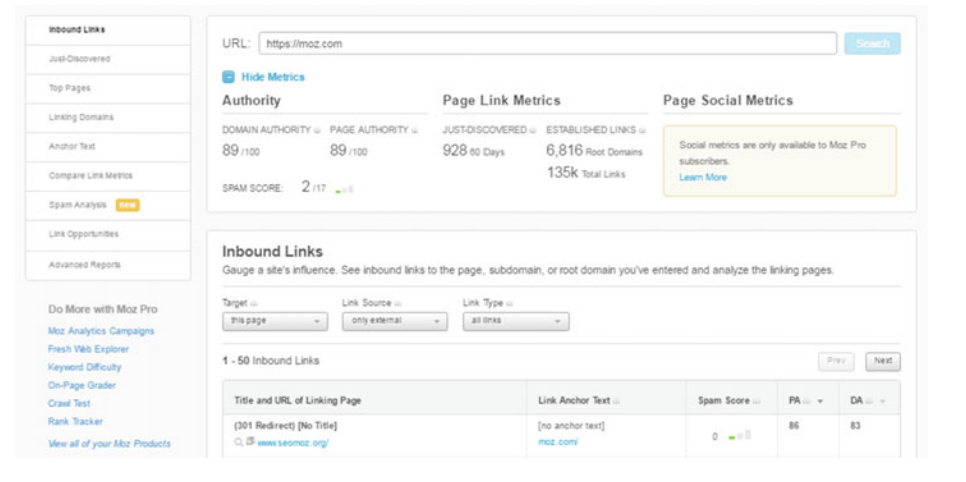Viewport: 966px width, 482px height.
Task: Sort by DA column arrow
Action: click(883, 401)
